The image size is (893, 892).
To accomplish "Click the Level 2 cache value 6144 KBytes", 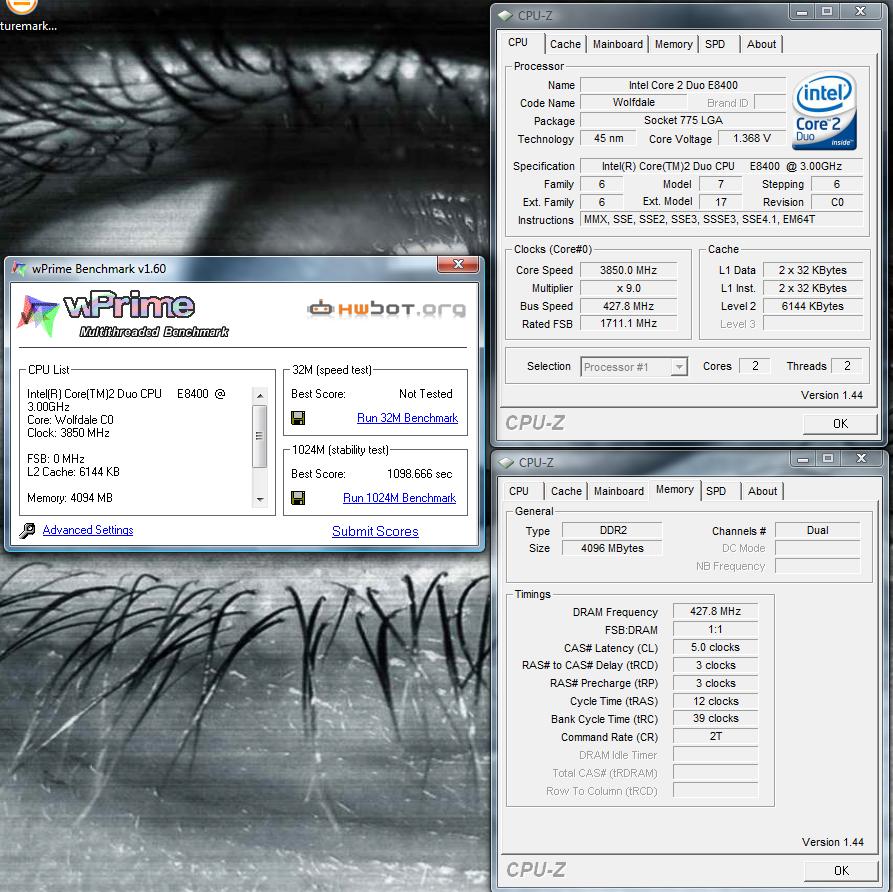I will click(813, 306).
